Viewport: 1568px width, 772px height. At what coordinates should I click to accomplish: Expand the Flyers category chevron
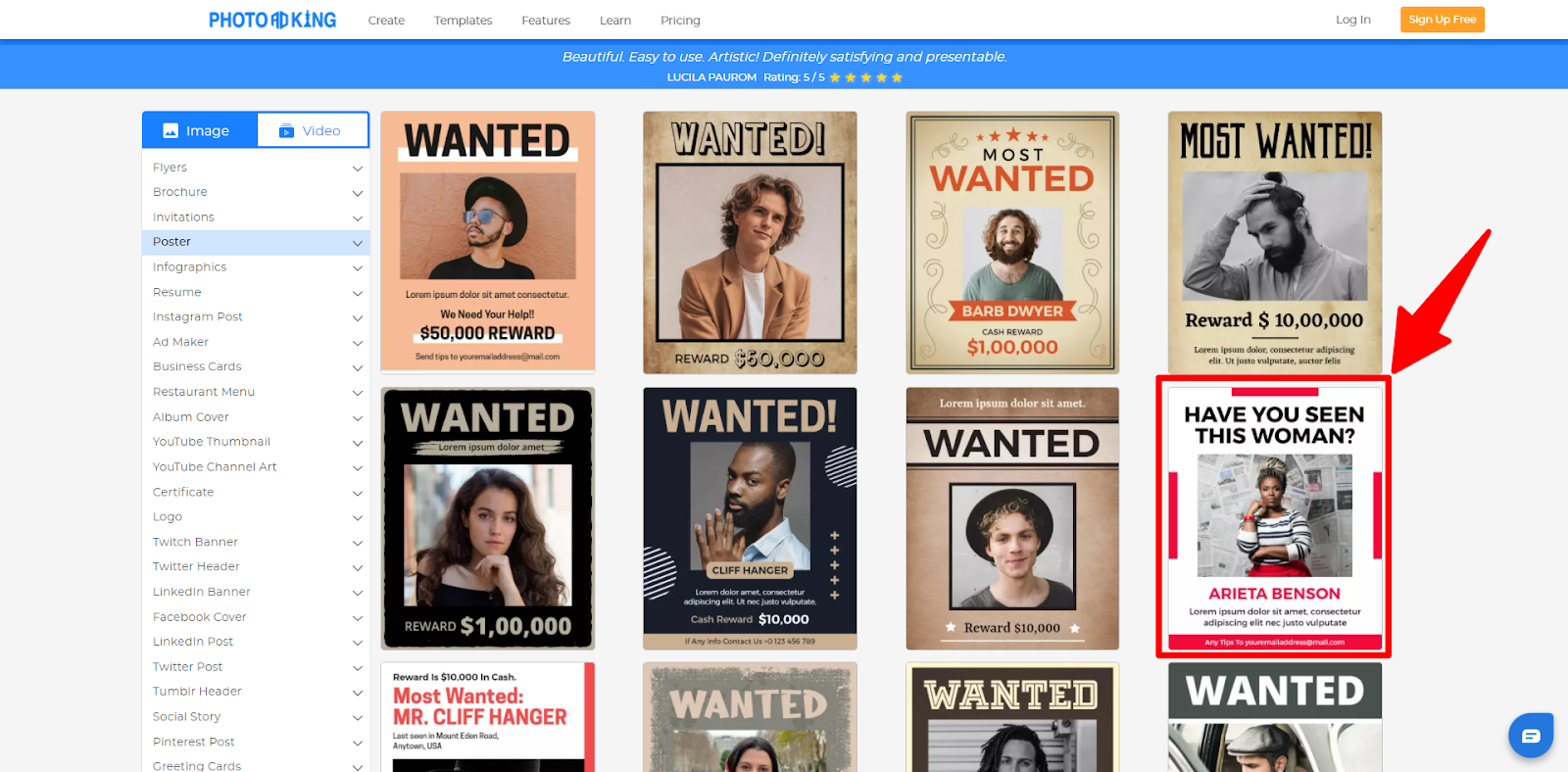[358, 169]
